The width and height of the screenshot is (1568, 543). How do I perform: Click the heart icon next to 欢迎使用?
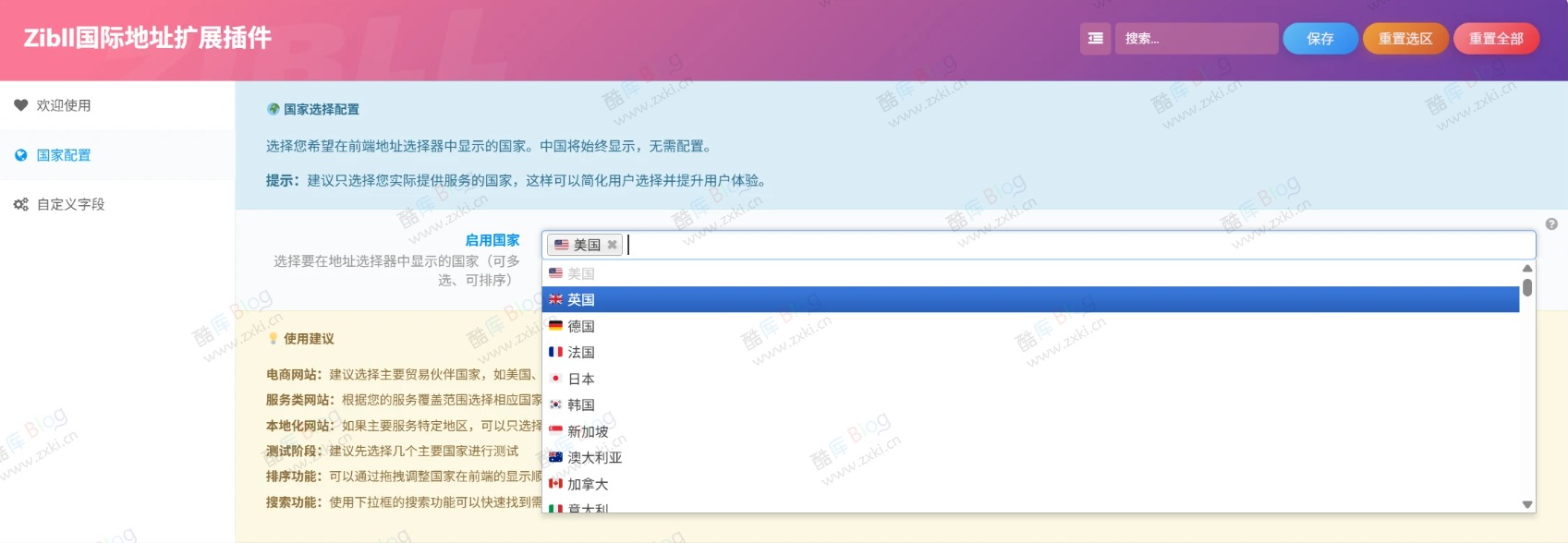point(20,105)
